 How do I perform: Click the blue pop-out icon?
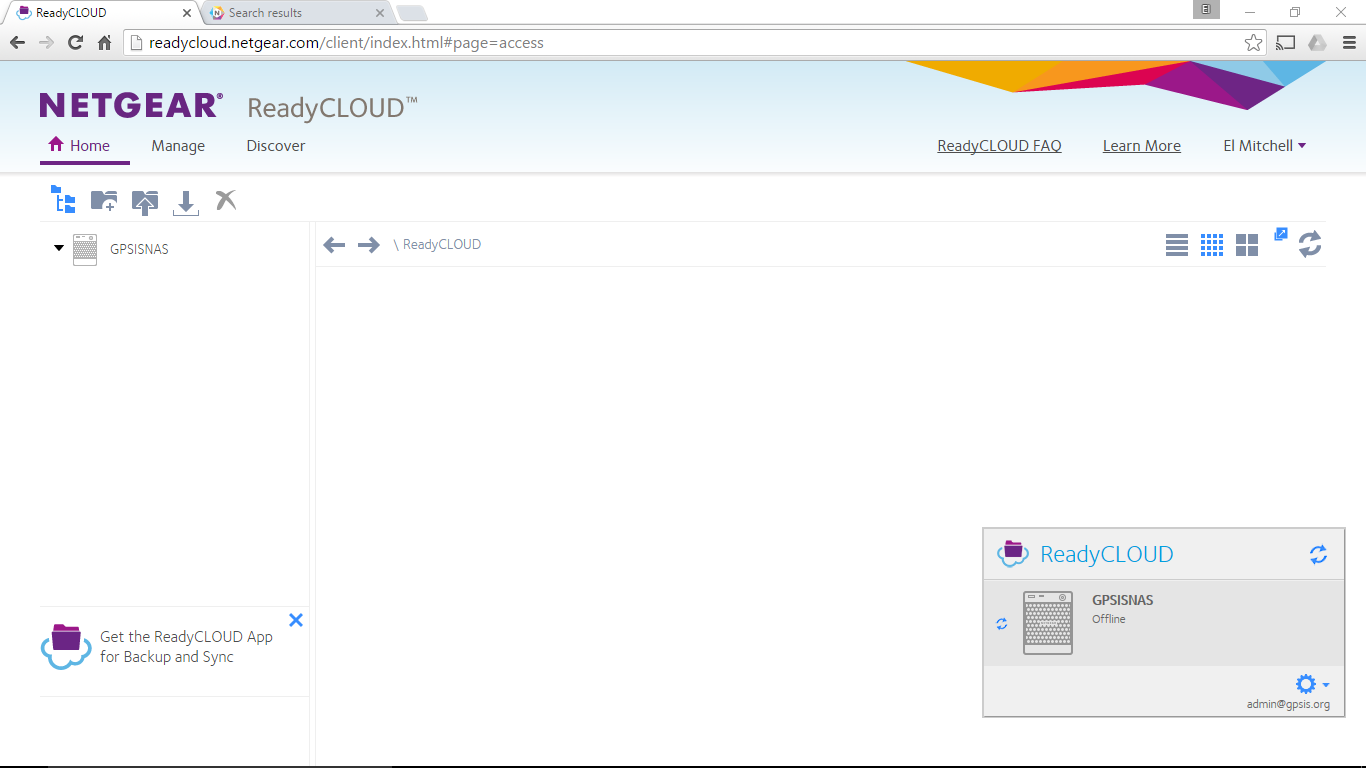click(x=1281, y=234)
